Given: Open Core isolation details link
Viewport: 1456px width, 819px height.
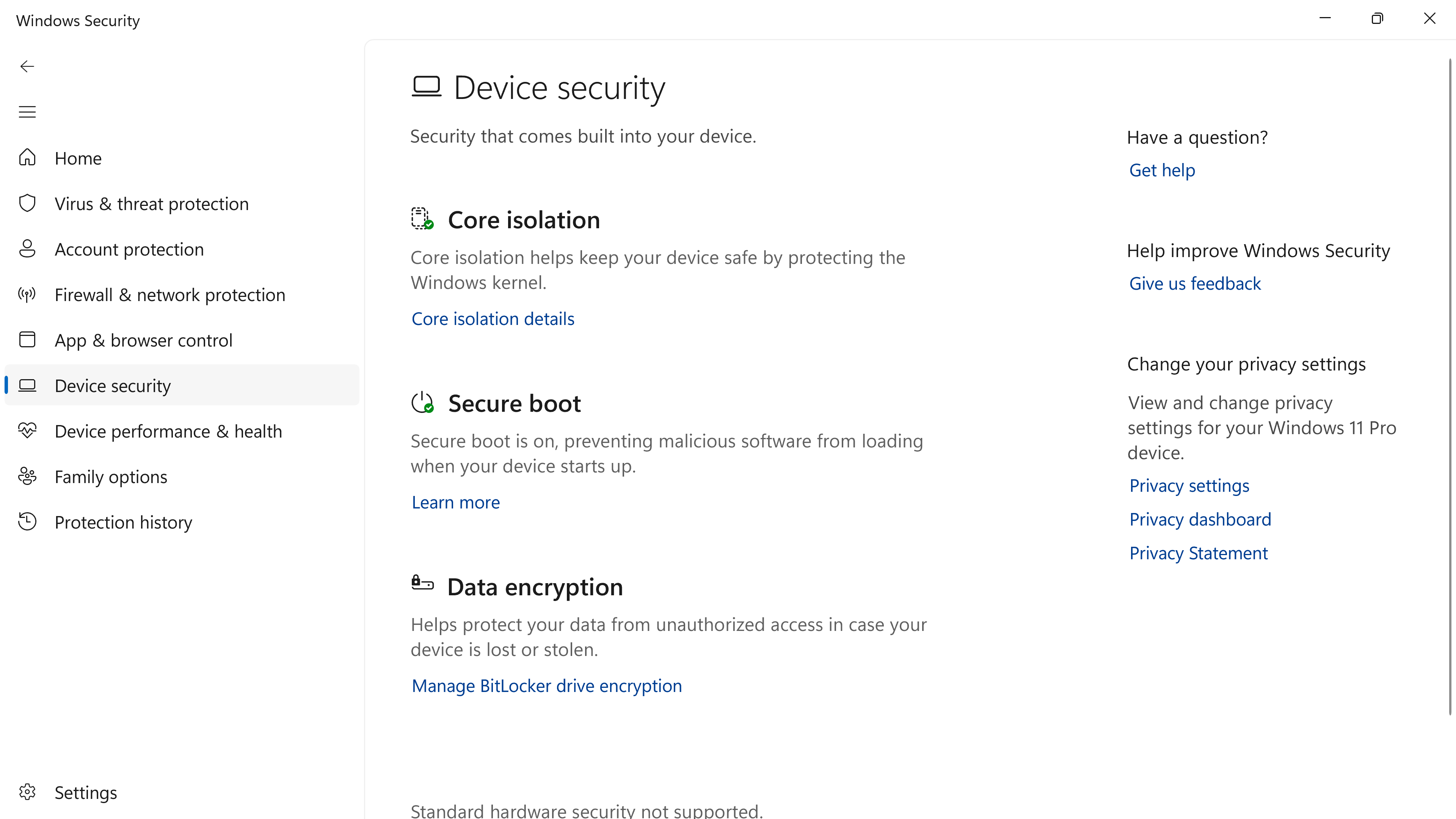Looking at the screenshot, I should (492, 319).
